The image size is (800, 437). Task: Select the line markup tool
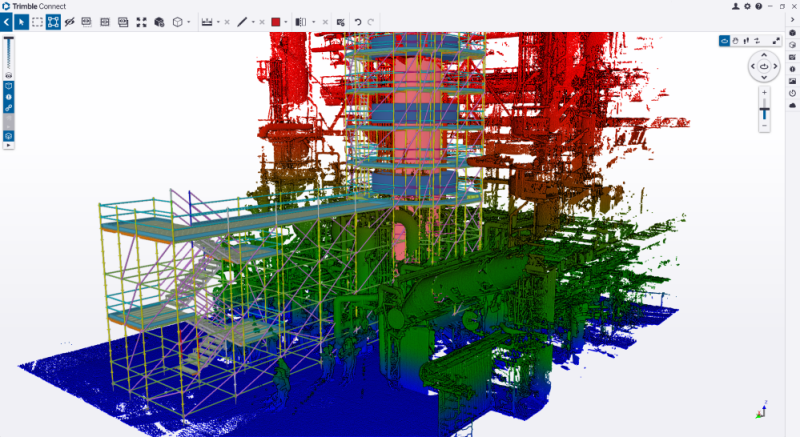242,21
